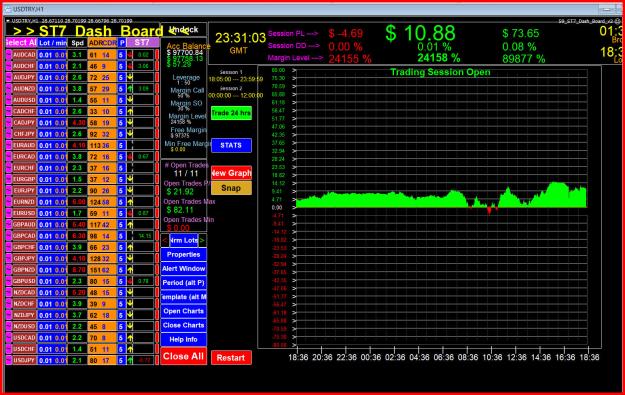Click the yellow up arrow in GBPCHF row
The height and width of the screenshot is (395, 625).
pyautogui.click(x=130, y=247)
